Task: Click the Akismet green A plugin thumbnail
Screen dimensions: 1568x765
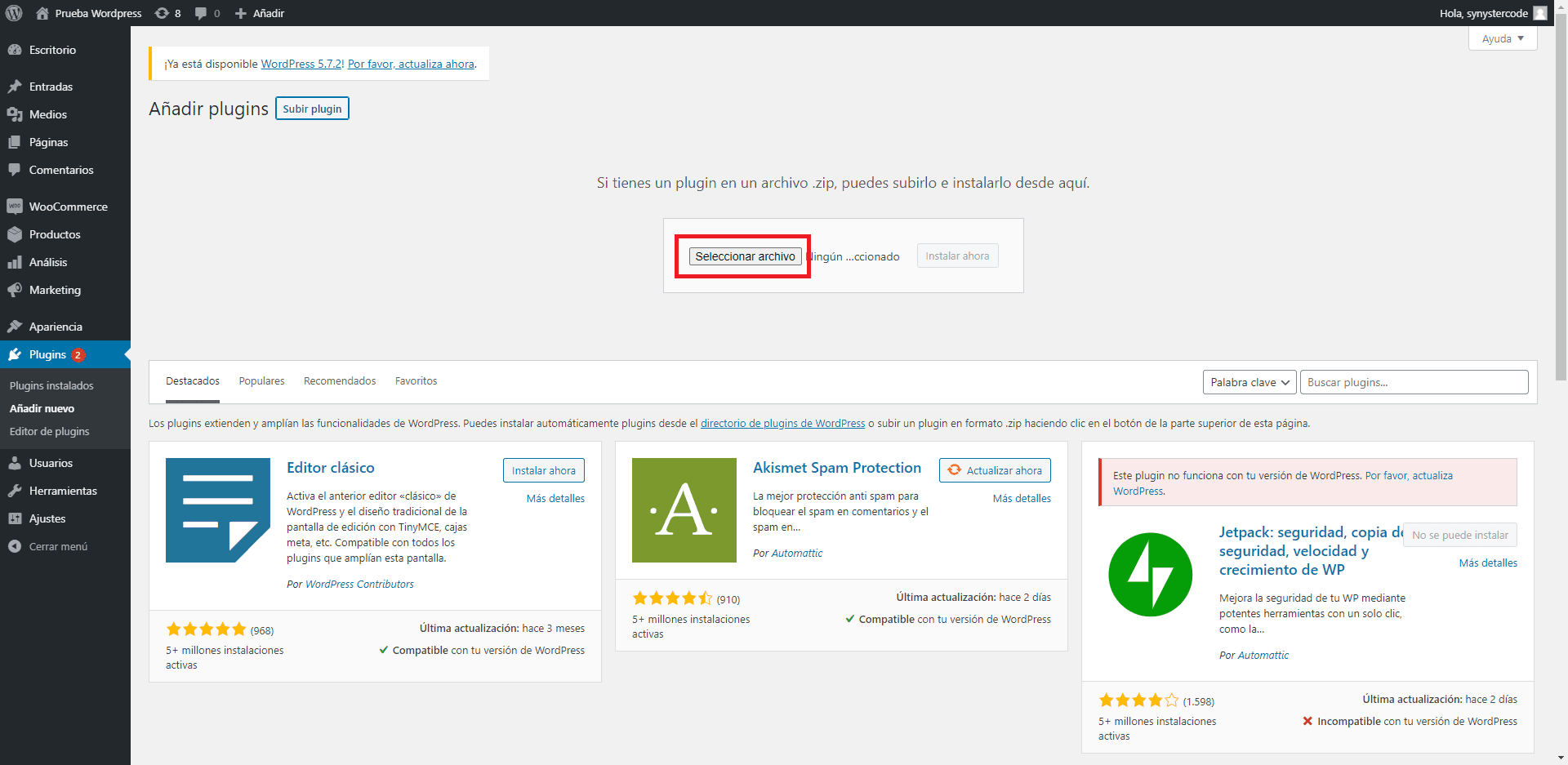Action: coord(684,510)
